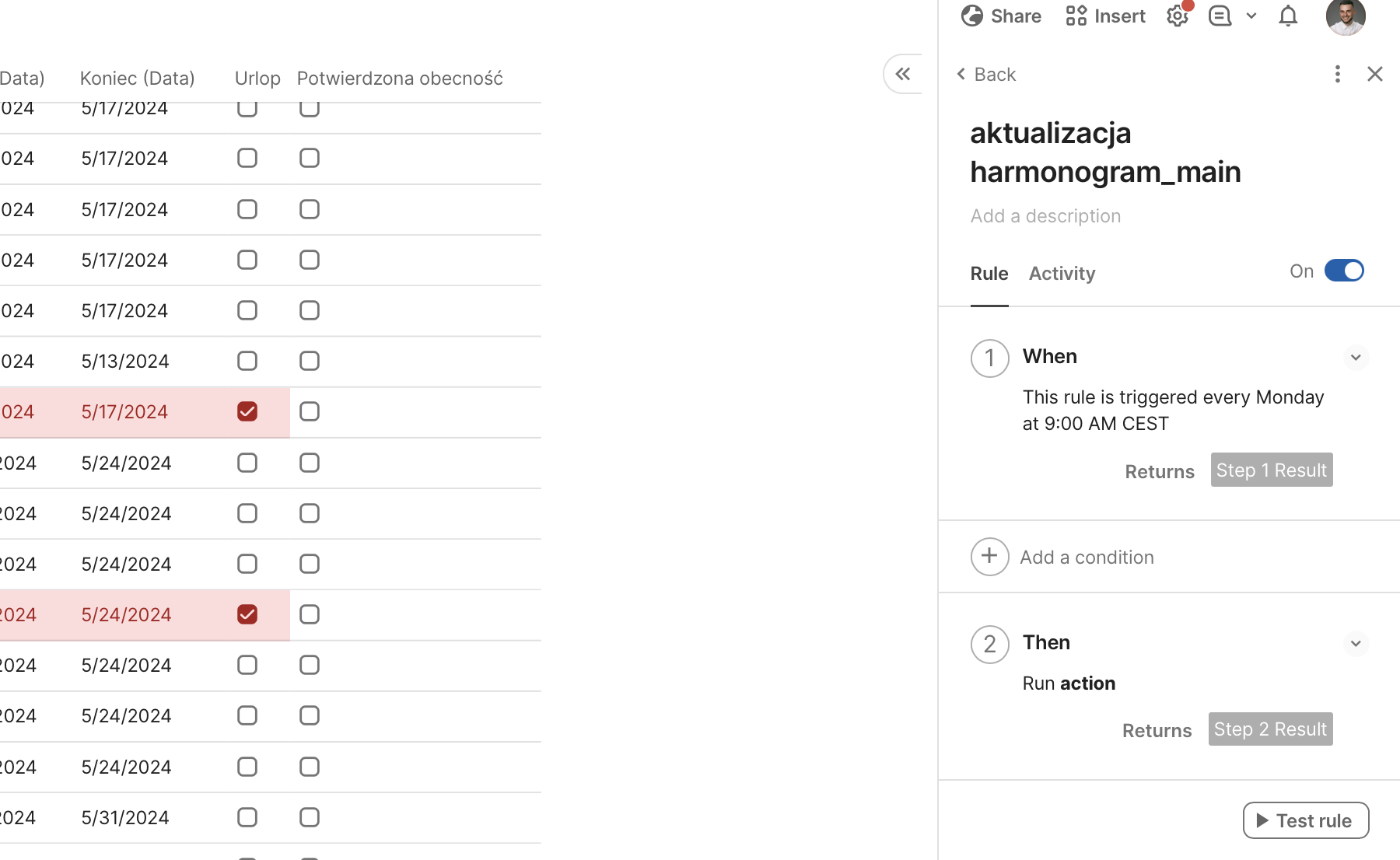Open the Insert menu icon

[x=1076, y=16]
